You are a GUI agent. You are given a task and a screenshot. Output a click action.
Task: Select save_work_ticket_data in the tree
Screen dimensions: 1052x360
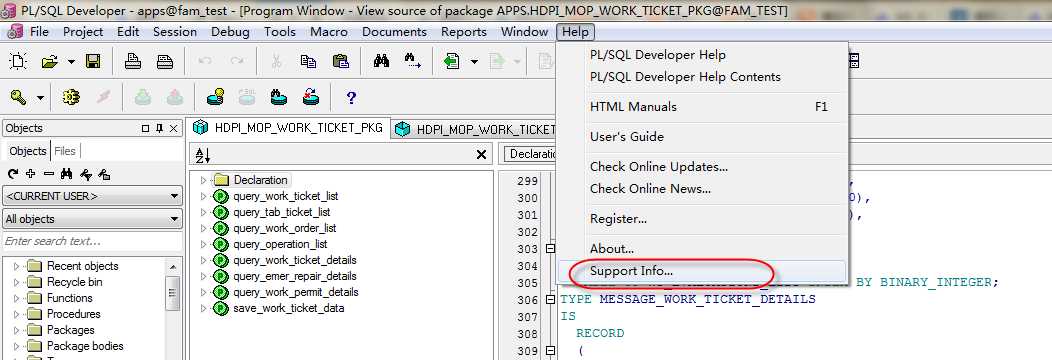[288, 308]
